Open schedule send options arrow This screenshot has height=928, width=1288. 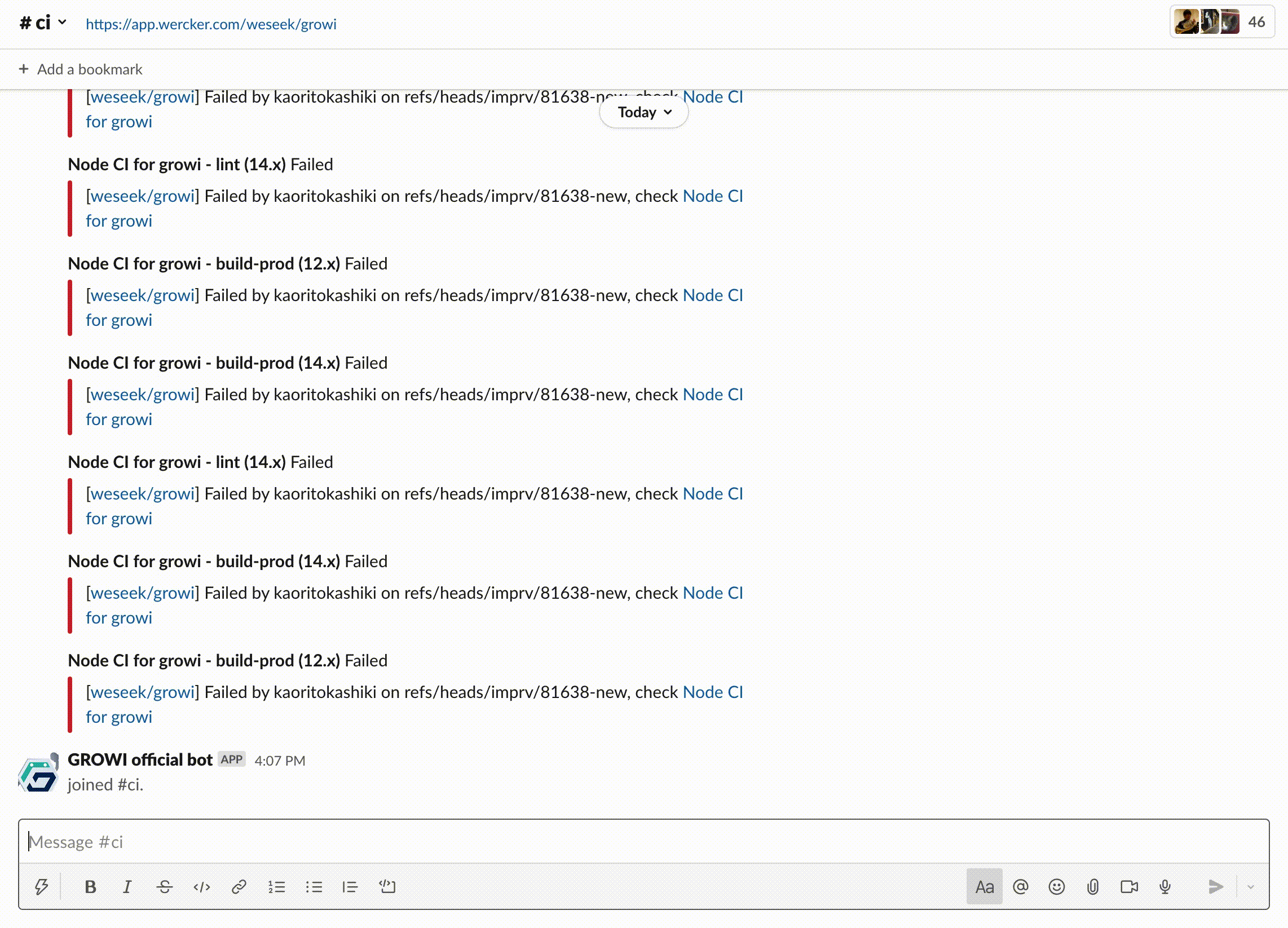(x=1251, y=886)
